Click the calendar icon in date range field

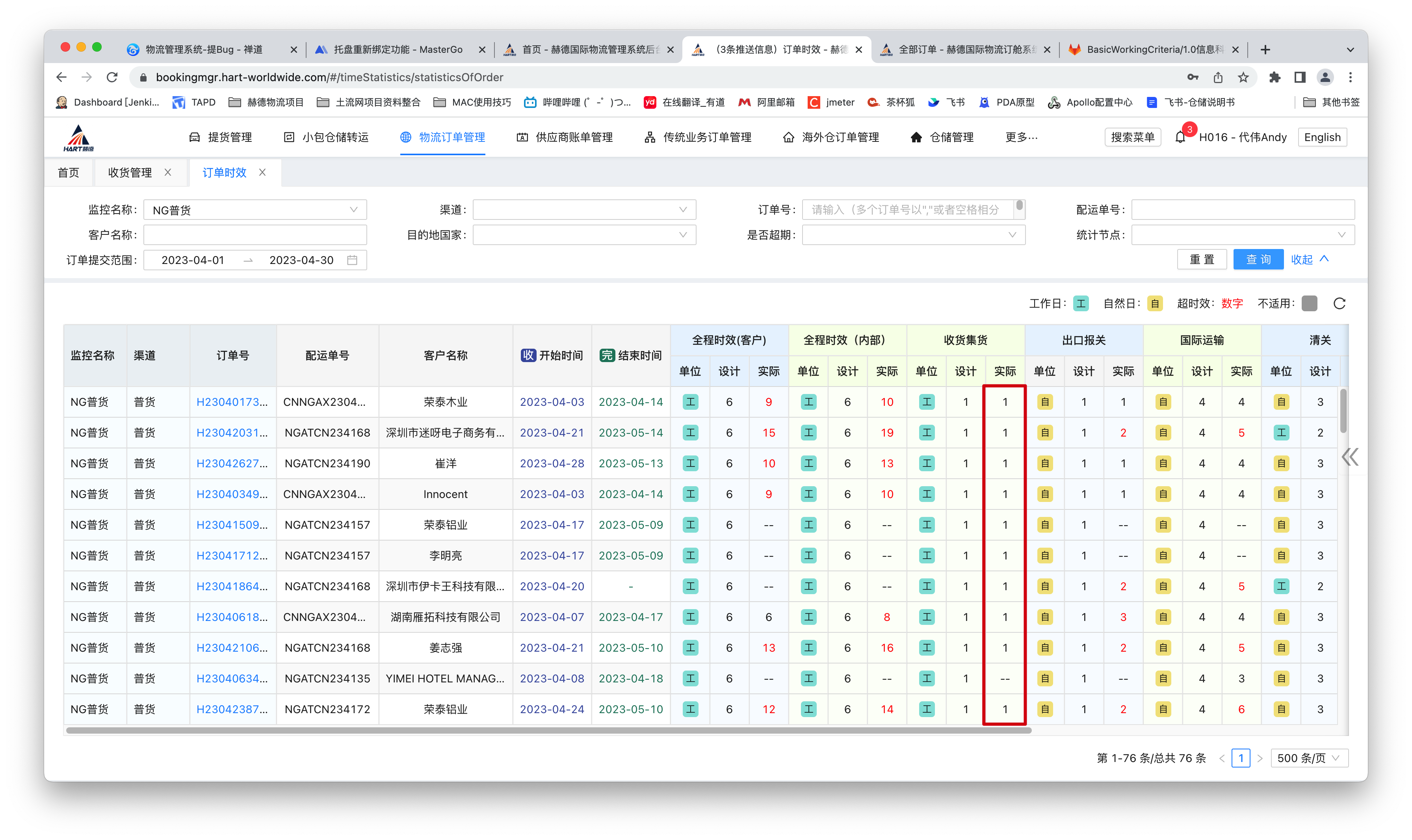point(352,260)
